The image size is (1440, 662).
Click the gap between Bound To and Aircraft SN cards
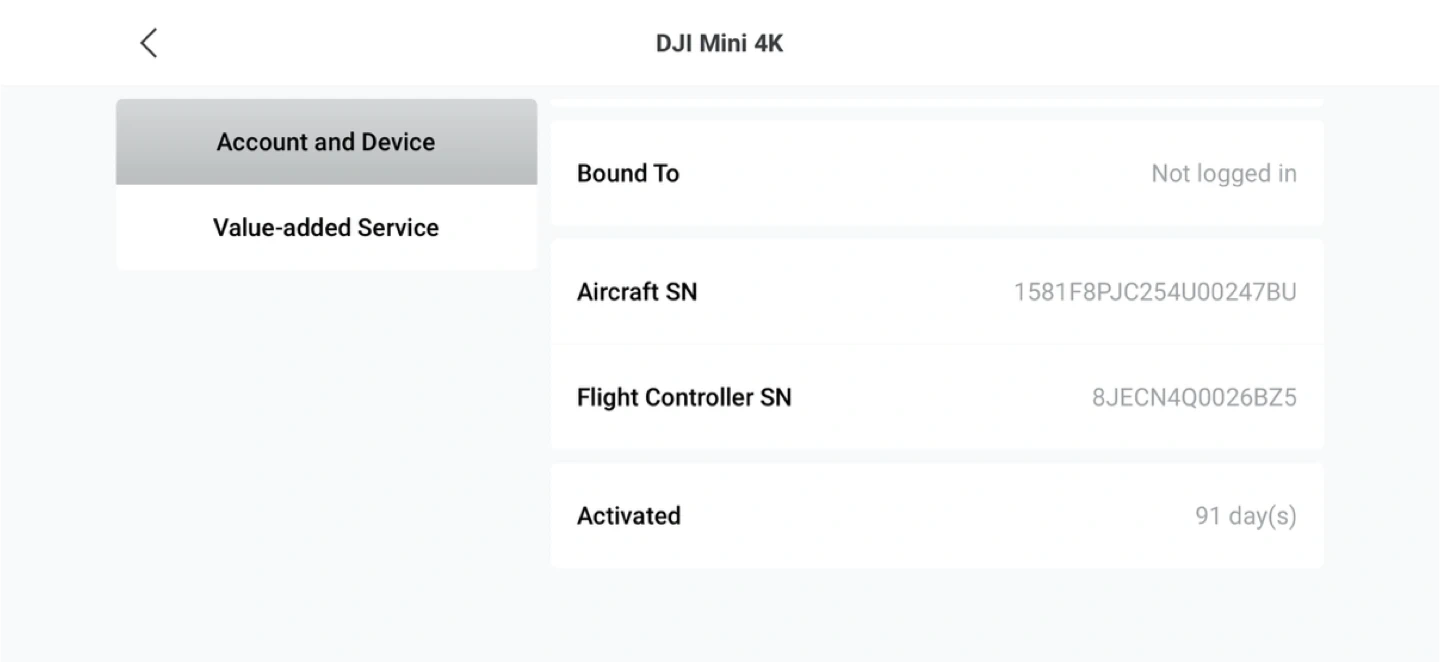(936, 232)
